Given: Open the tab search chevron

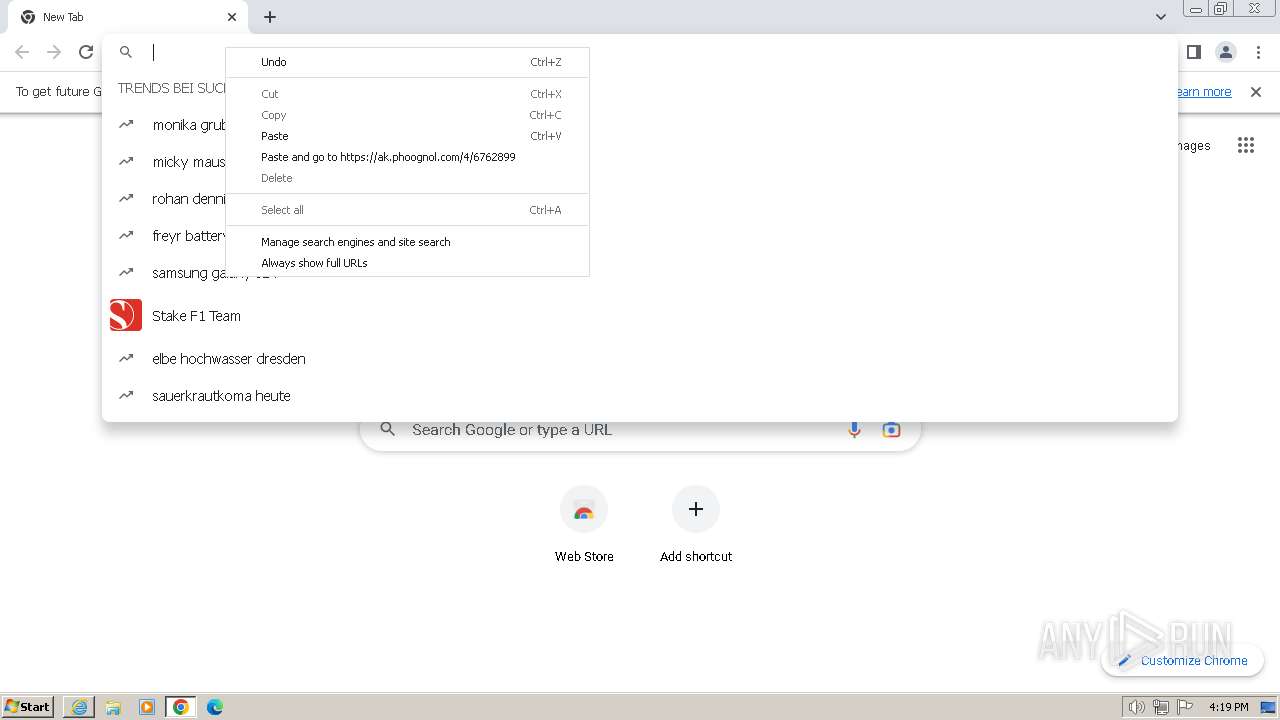Looking at the screenshot, I should point(1160,17).
